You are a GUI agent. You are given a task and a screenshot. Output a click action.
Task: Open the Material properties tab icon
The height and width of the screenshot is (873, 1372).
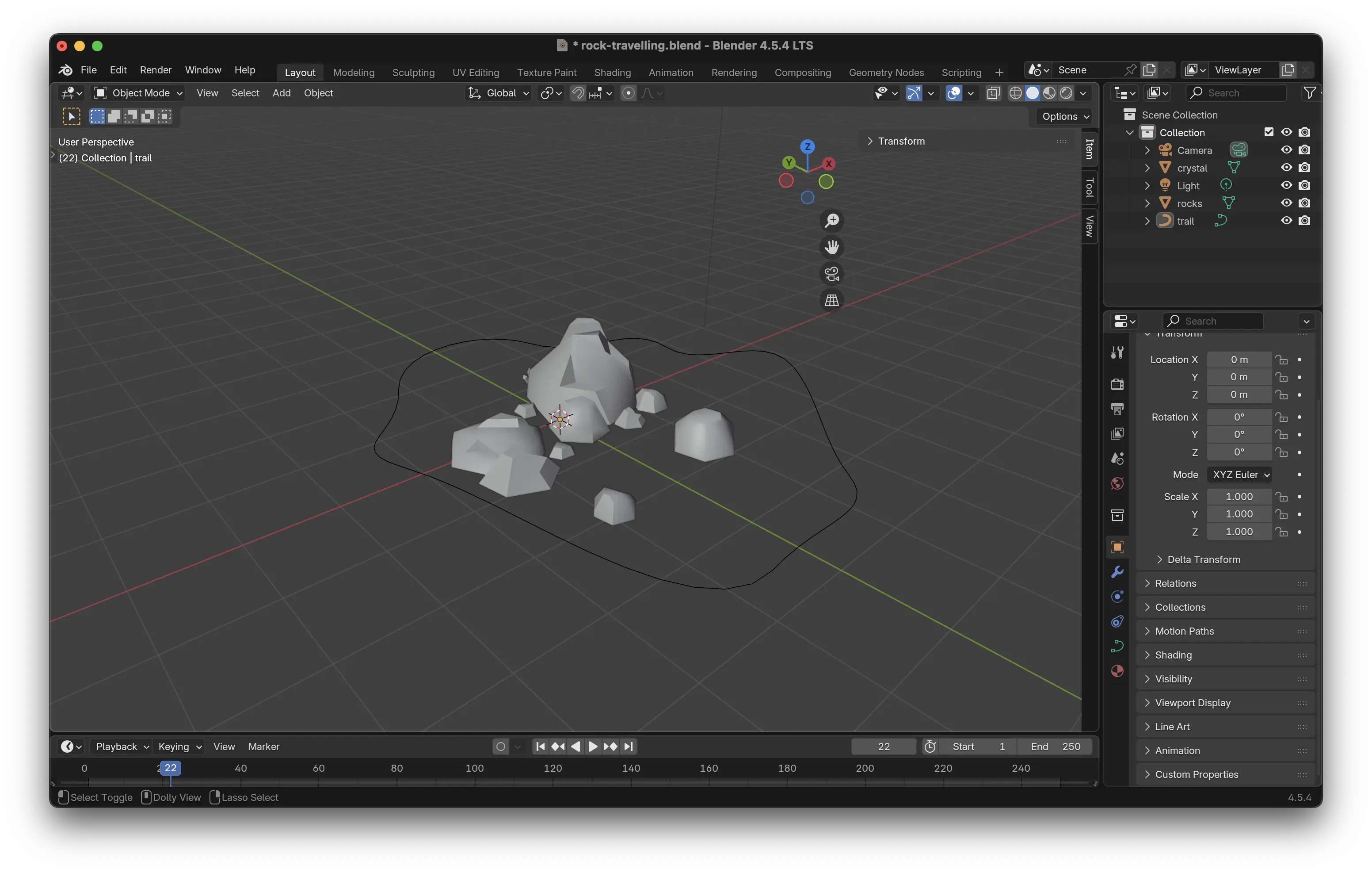[x=1117, y=671]
